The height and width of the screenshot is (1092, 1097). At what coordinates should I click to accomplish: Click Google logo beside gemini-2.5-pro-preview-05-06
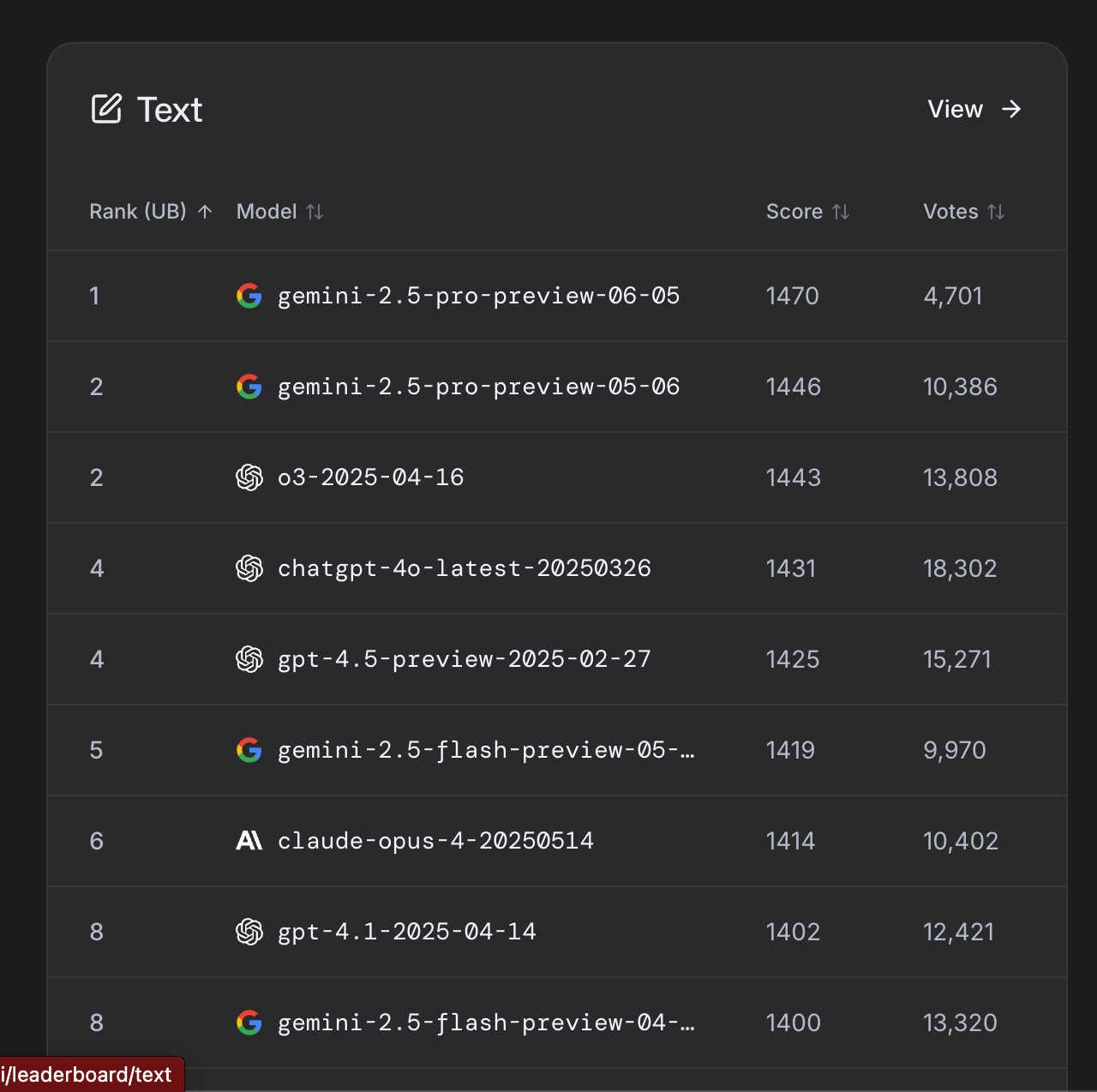click(x=249, y=387)
